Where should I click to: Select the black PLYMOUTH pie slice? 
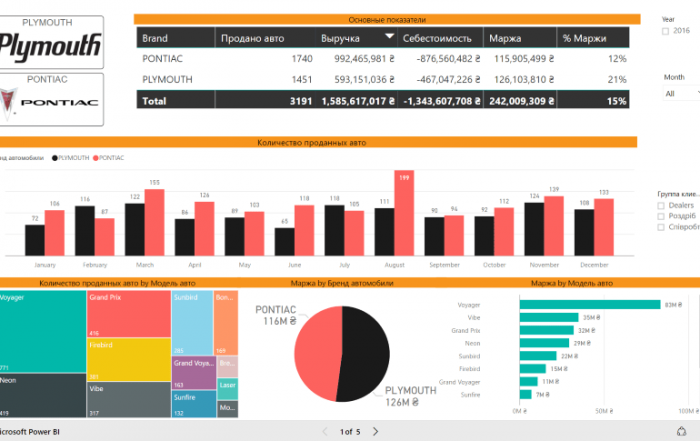coord(364,355)
